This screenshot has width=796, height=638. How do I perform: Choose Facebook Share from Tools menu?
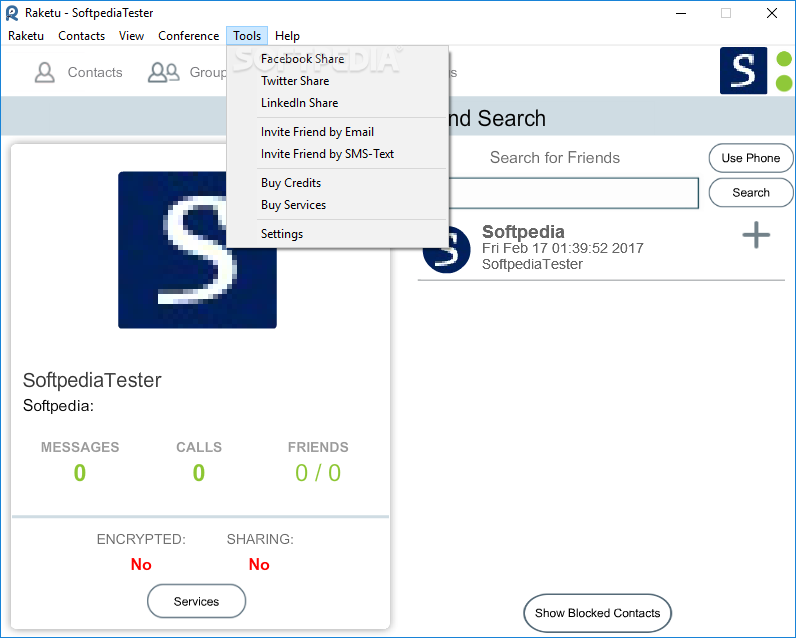coord(338,59)
